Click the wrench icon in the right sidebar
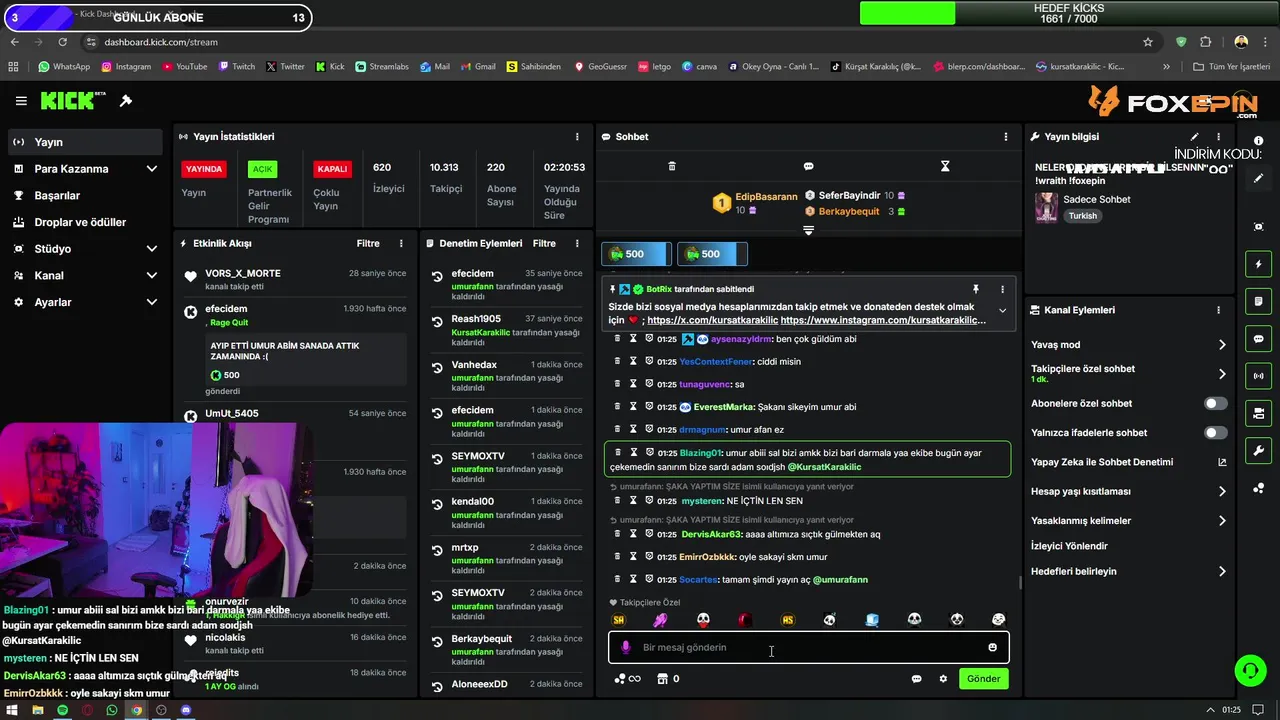This screenshot has width=1280, height=720. [1258, 450]
